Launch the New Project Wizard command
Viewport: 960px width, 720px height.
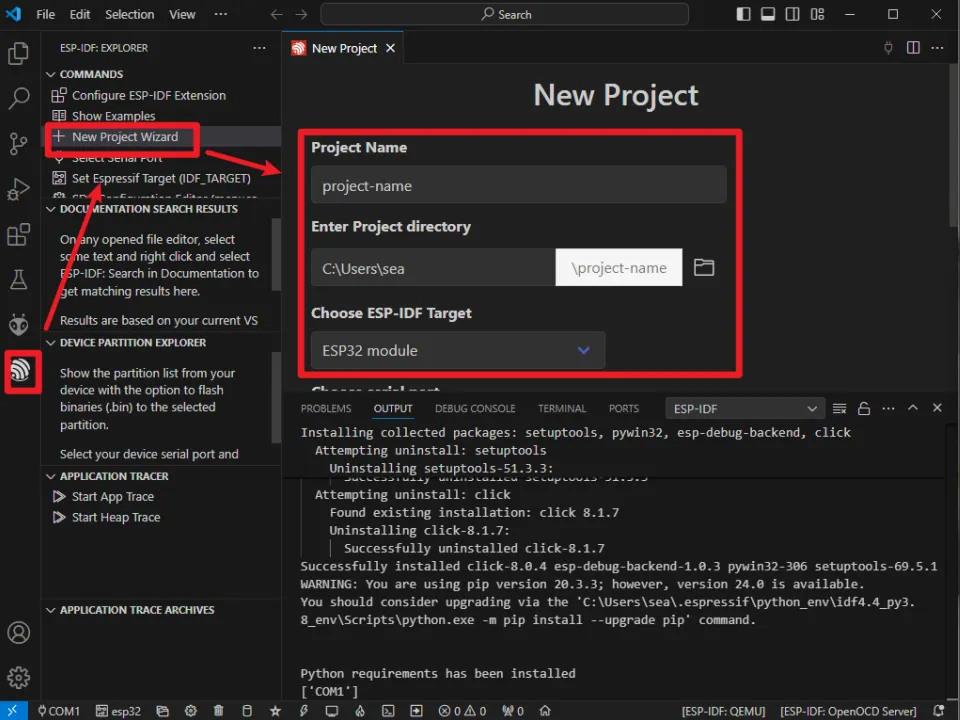[125, 137]
